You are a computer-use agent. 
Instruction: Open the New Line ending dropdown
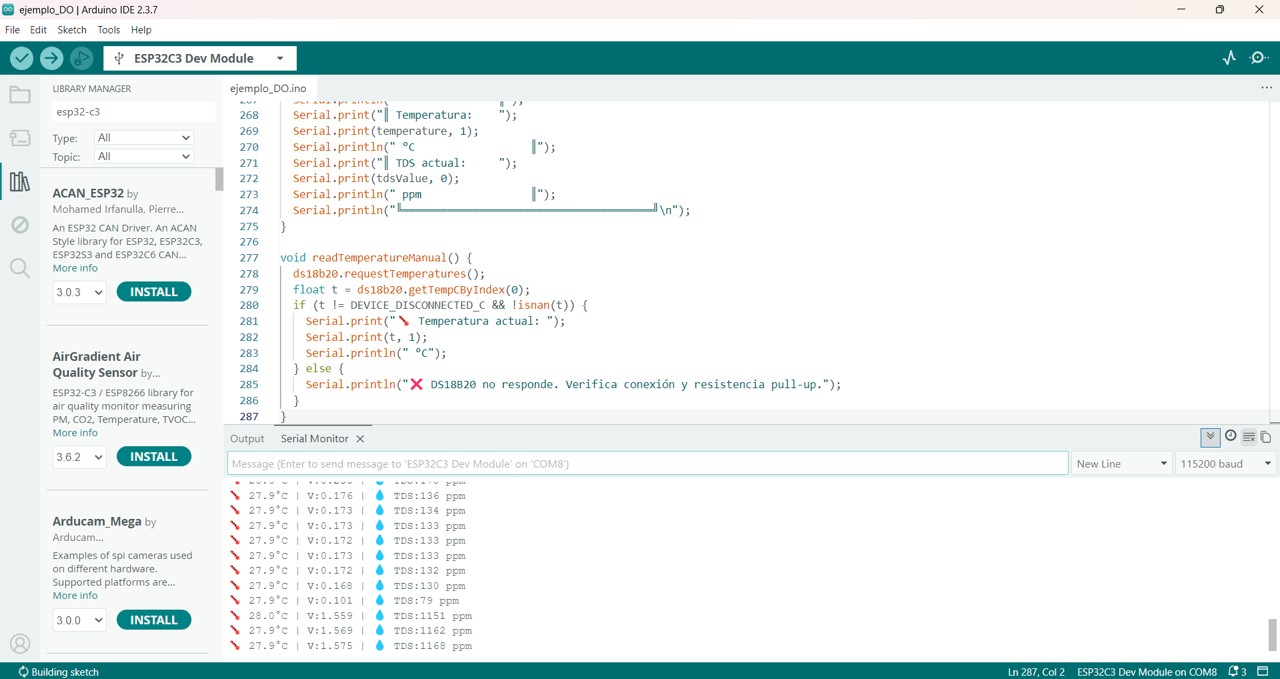coord(1121,464)
